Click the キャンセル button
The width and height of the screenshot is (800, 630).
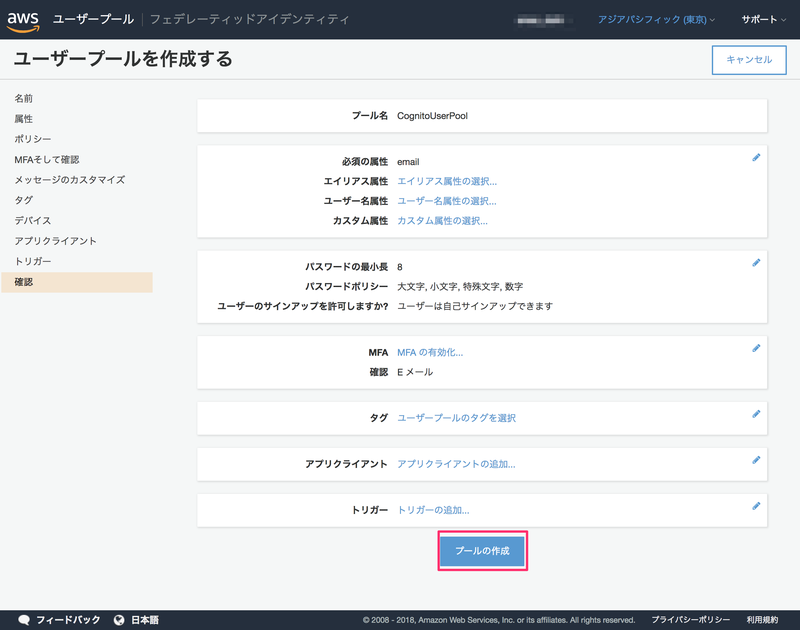pyautogui.click(x=749, y=60)
